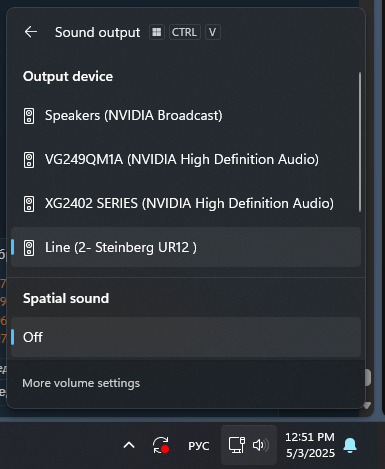Image resolution: width=385 pixels, height=469 pixels.
Task: Go back using the arrow beside Sound output
Action: [31, 32]
